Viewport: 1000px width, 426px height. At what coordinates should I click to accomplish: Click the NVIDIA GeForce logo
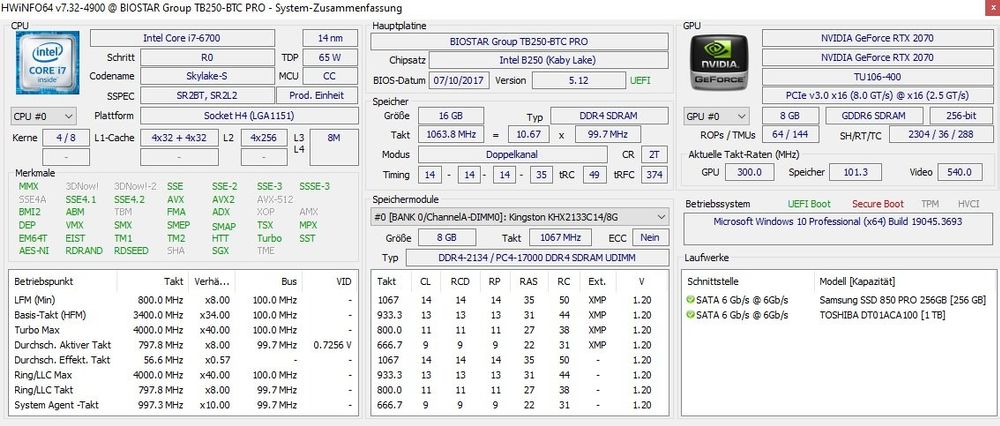point(719,62)
